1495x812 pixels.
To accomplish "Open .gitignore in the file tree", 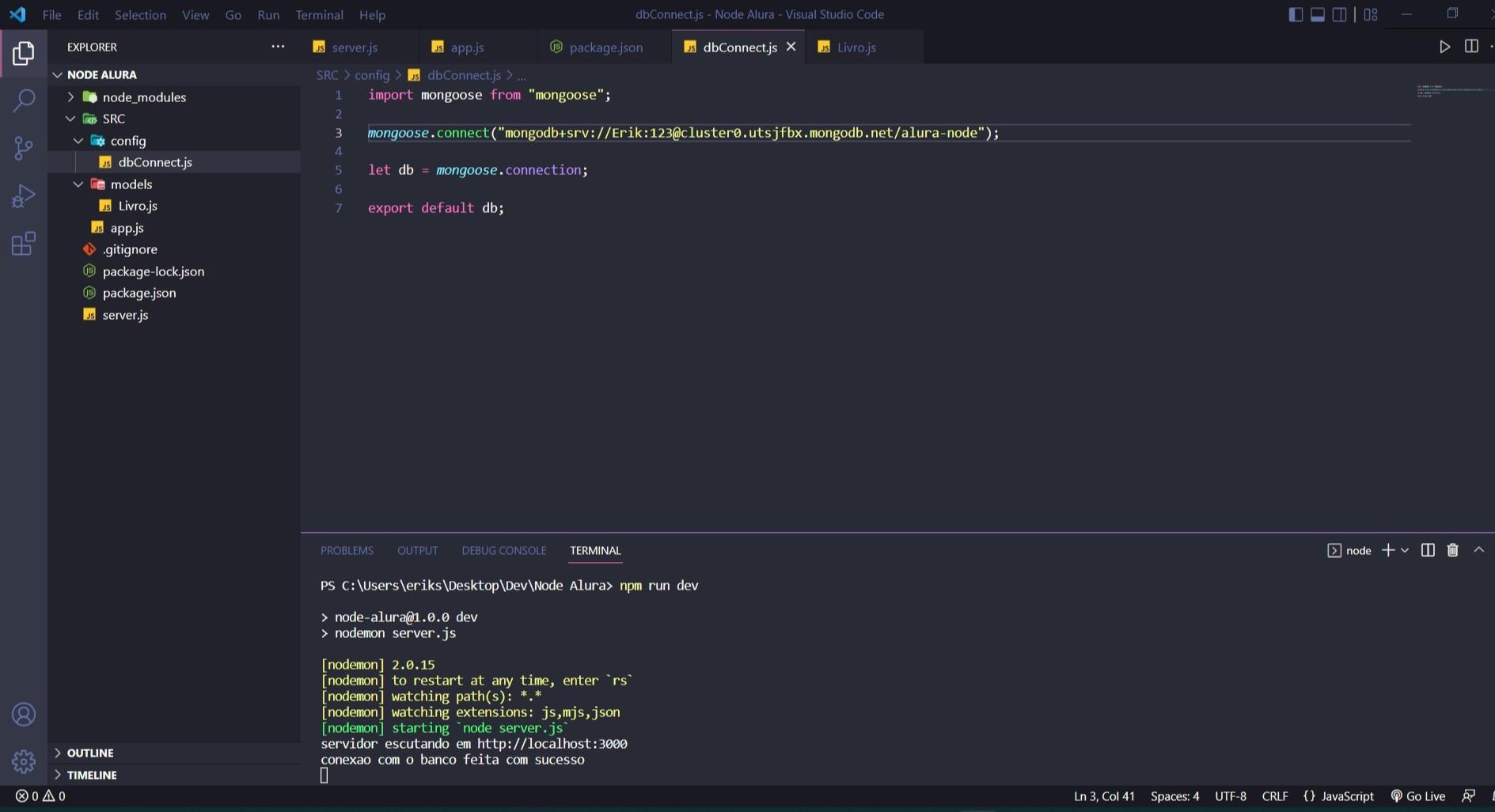I will 174,249.
